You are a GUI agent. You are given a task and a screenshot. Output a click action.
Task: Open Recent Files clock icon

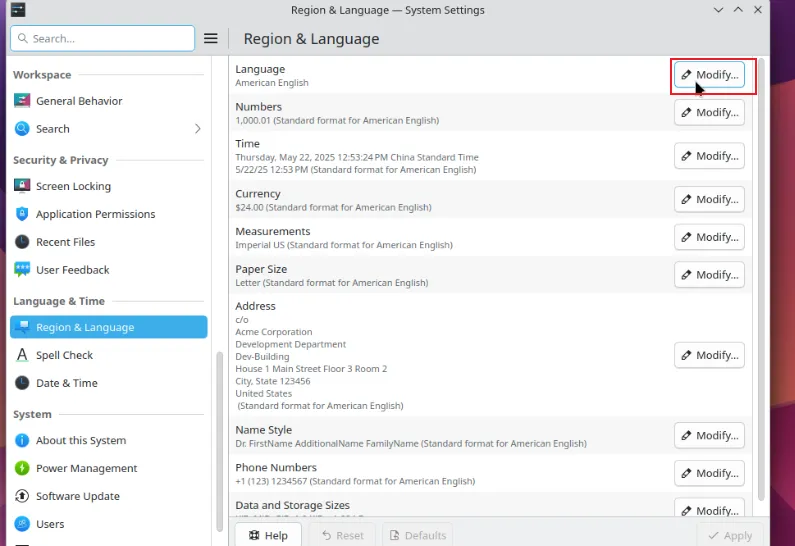[x=22, y=242]
